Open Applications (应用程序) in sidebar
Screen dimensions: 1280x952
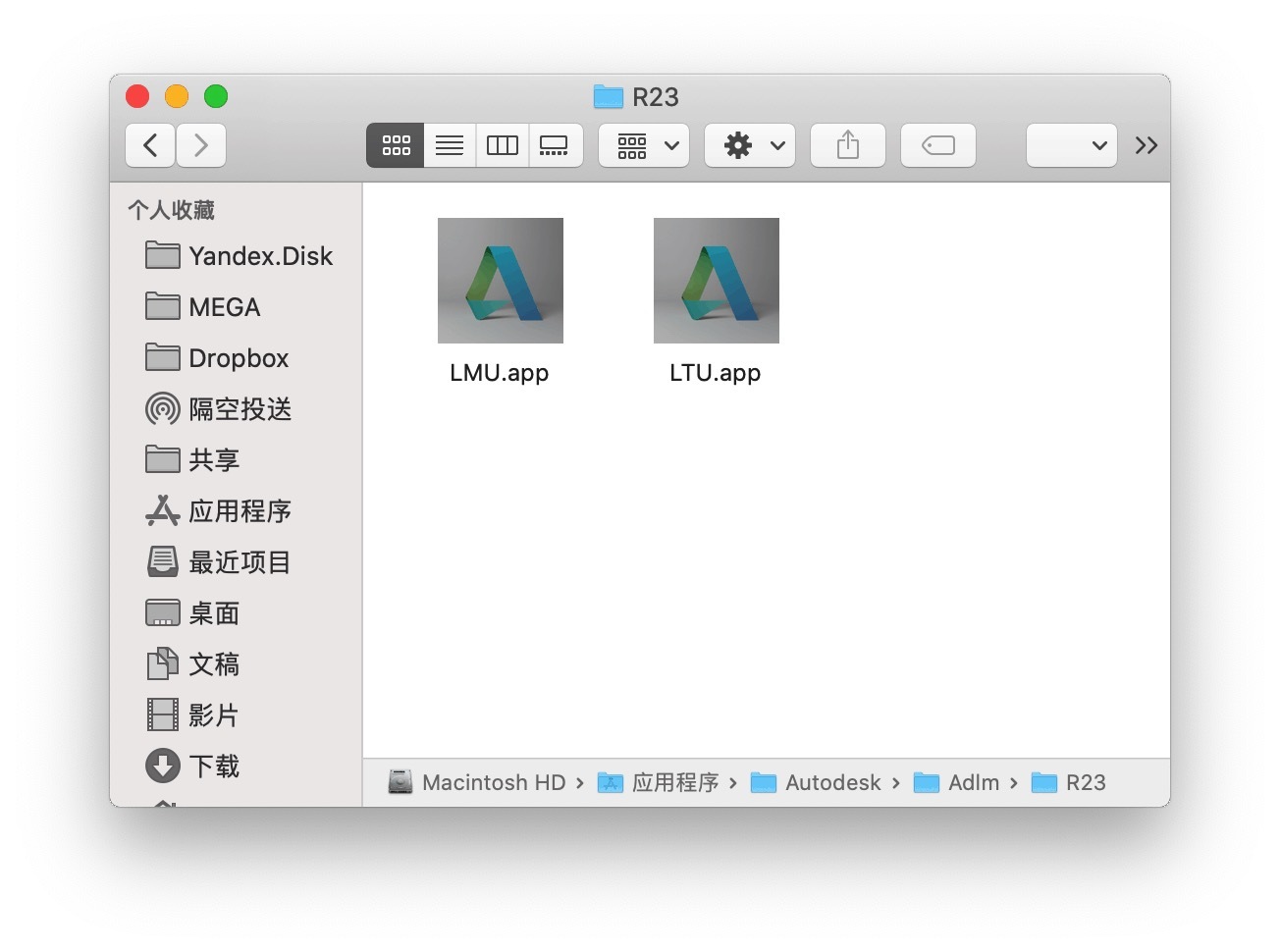(239, 511)
